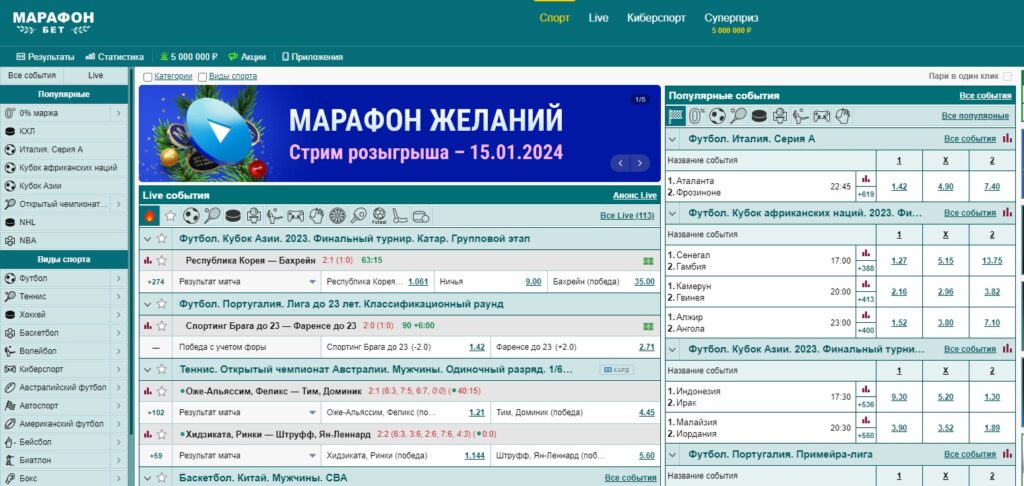Screen dimensions: 1024x486
Task: Filter Live события by table tennis paddle icon
Action: click(x=359, y=216)
